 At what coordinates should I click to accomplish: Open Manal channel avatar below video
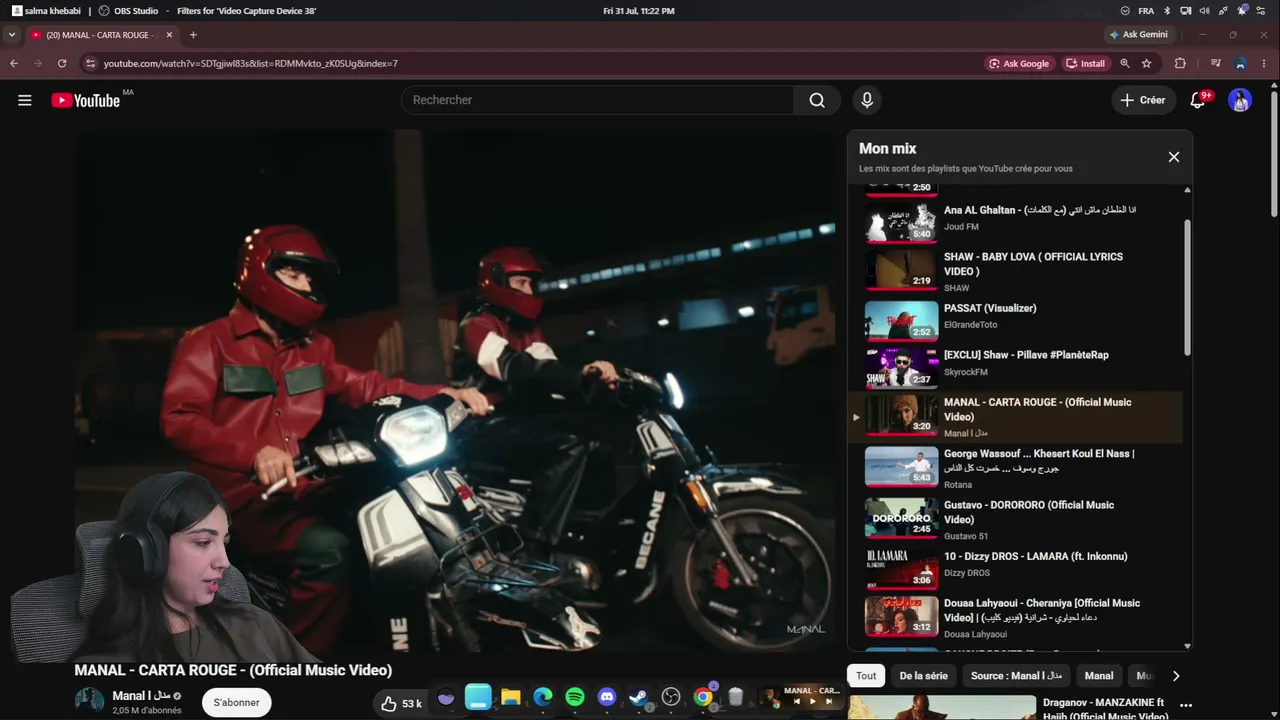pyautogui.click(x=89, y=701)
